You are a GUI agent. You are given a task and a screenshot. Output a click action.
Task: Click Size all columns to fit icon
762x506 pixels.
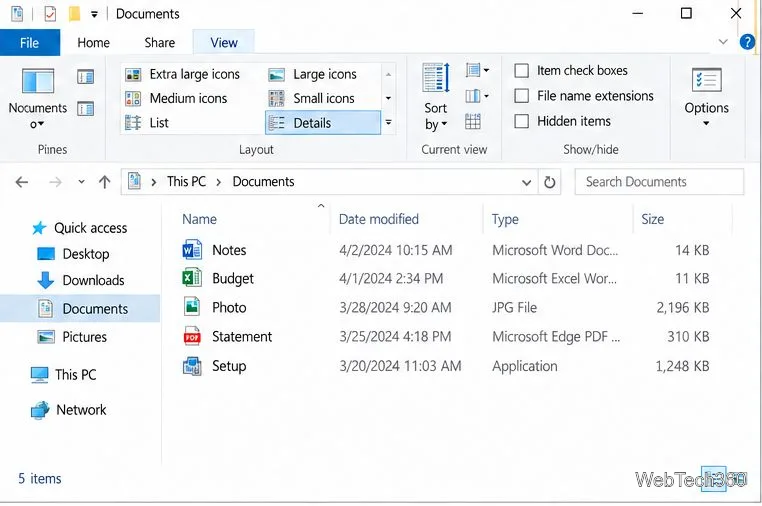473,122
